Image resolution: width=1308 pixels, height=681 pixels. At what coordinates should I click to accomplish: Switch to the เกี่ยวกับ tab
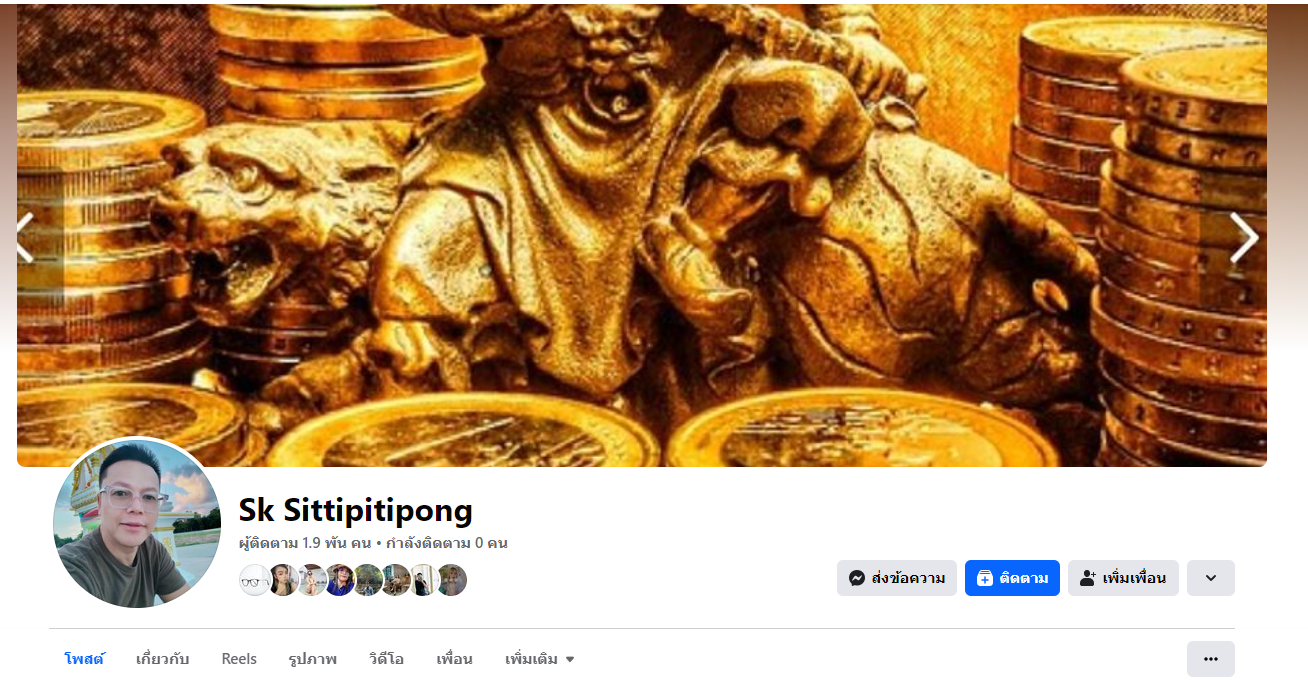coord(162,659)
